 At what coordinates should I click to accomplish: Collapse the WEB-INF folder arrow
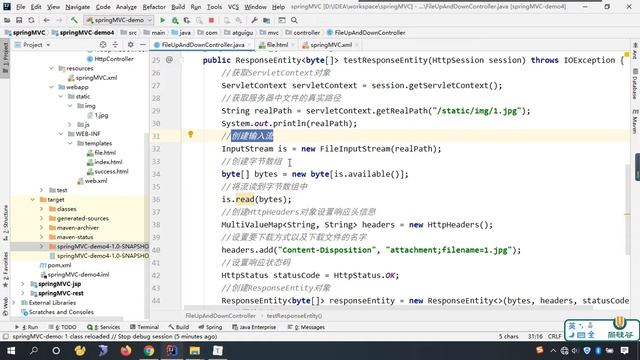point(61,134)
